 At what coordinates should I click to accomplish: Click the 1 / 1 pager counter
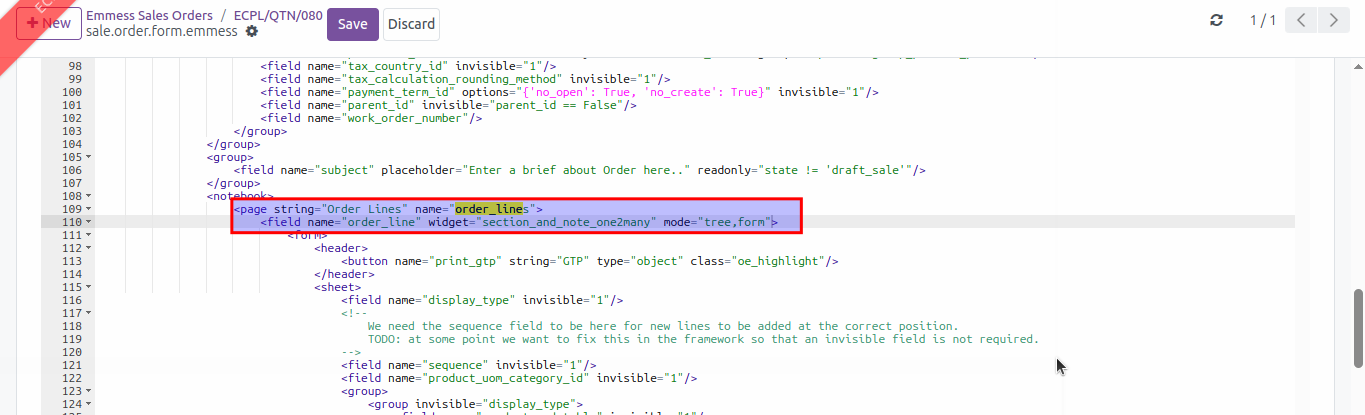(1262, 21)
